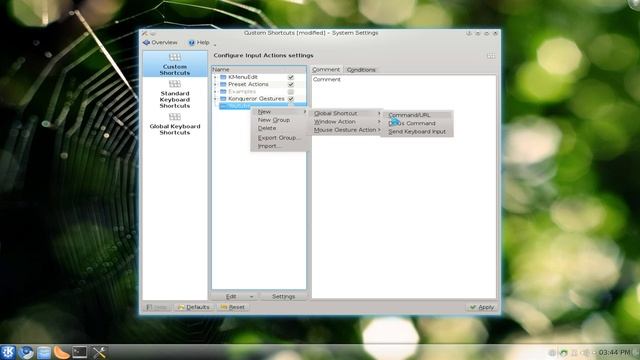Viewport: 640px width, 360px height.
Task: Open the file manager from the panel
Action: (44, 352)
